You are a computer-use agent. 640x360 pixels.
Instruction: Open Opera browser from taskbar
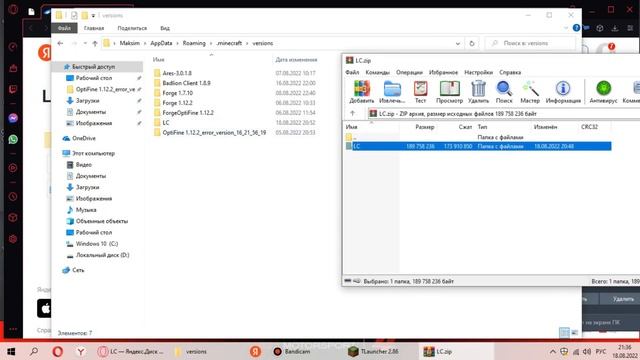pos(58,351)
